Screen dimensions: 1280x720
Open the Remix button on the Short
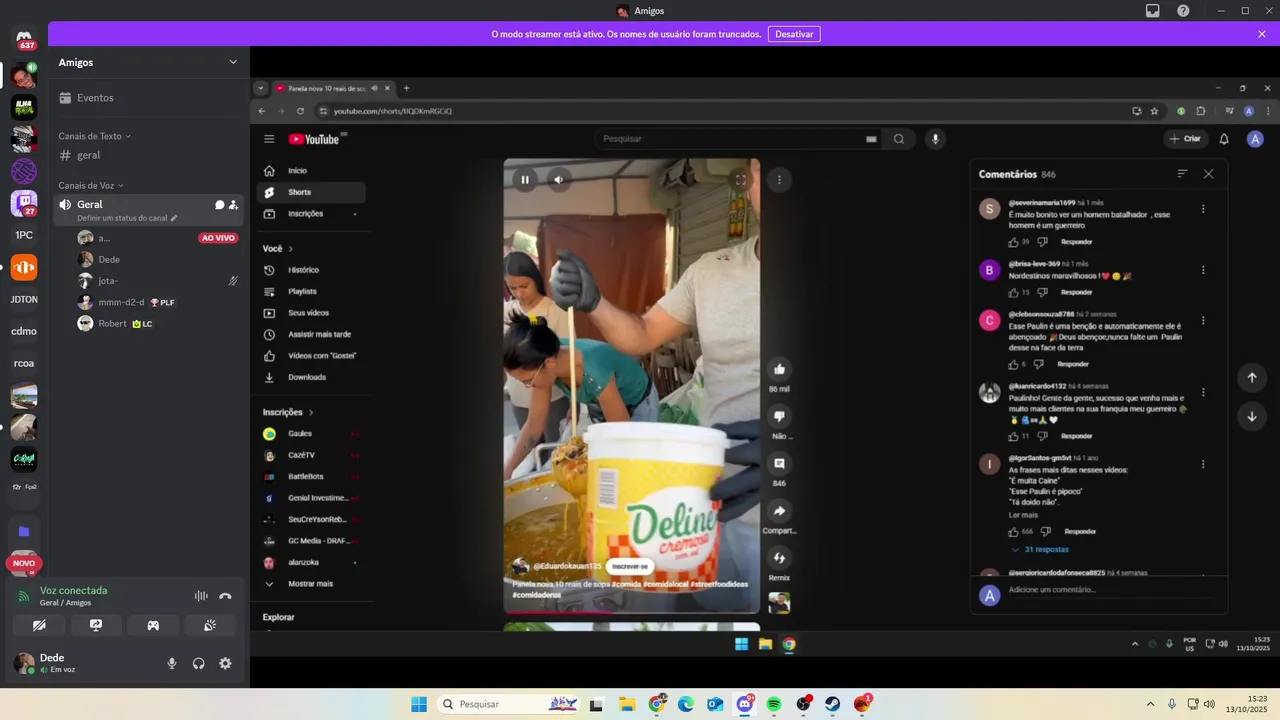pyautogui.click(x=779, y=558)
